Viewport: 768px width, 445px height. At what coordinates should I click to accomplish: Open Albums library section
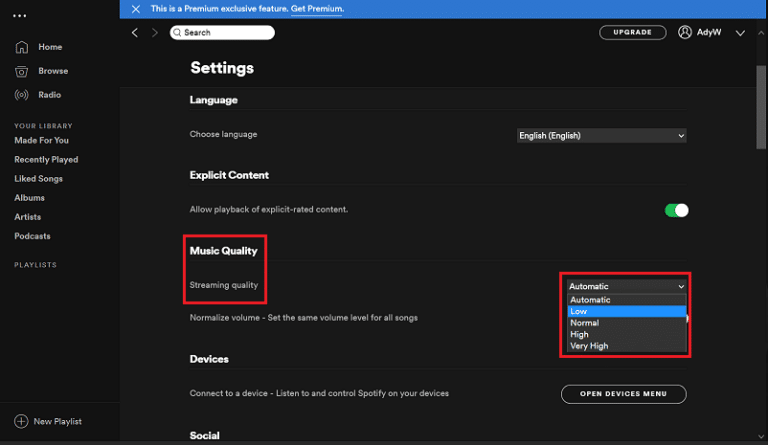[29, 198]
